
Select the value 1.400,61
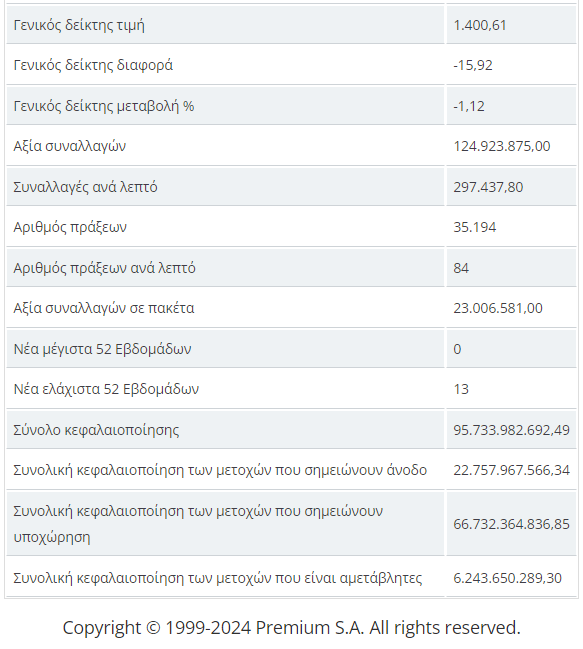coord(480,25)
